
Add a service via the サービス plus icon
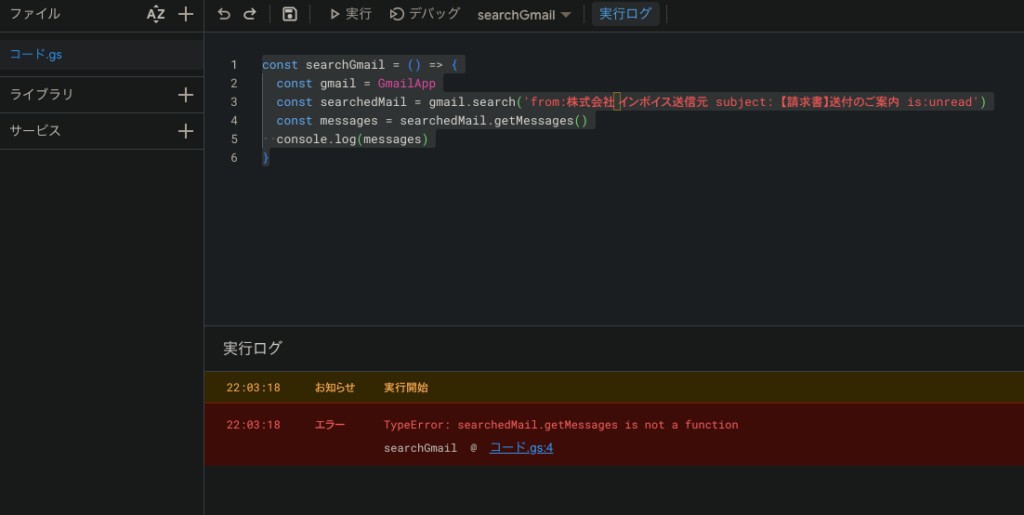coord(185,131)
